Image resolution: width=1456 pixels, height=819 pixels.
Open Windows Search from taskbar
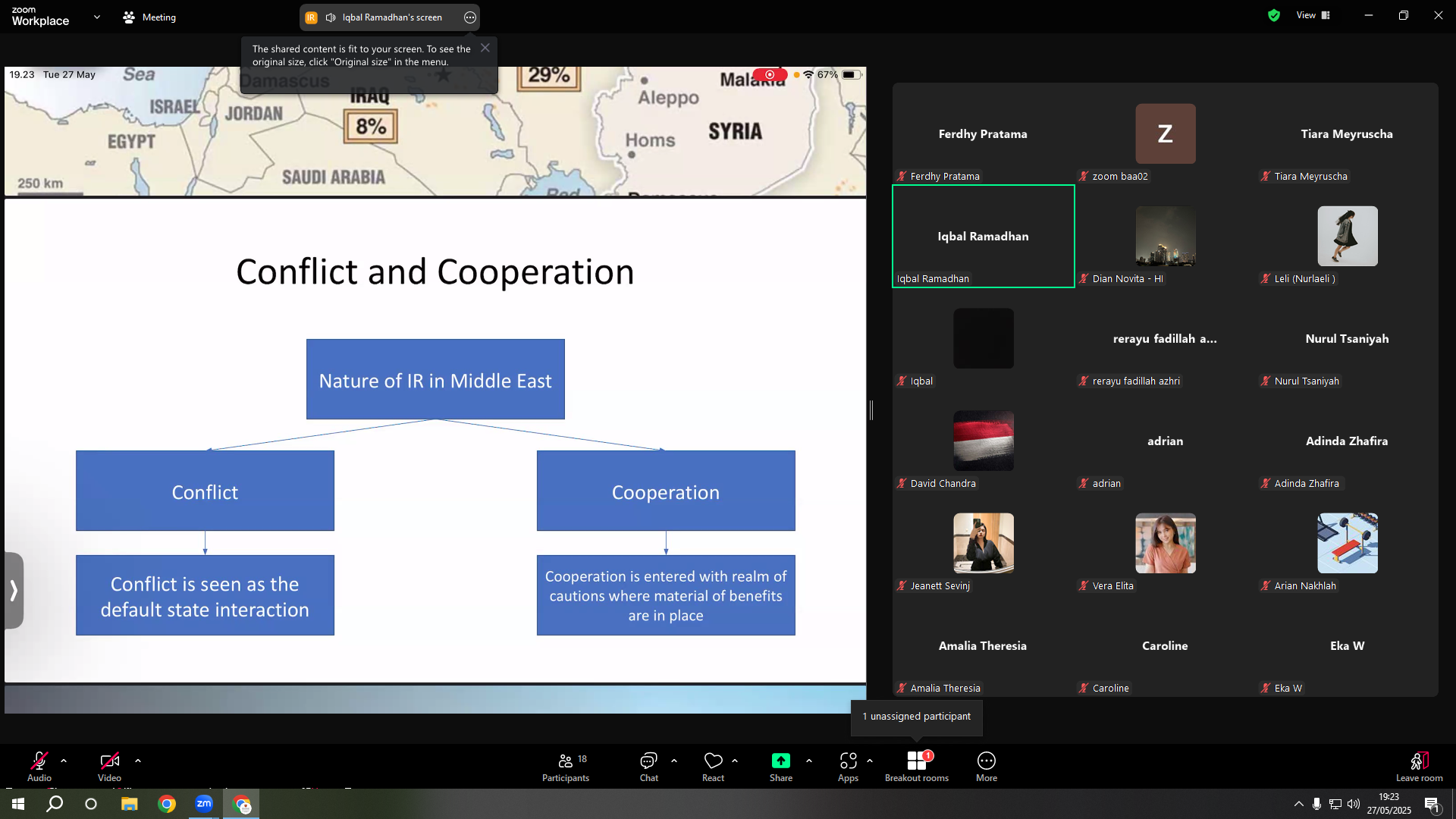(x=55, y=804)
